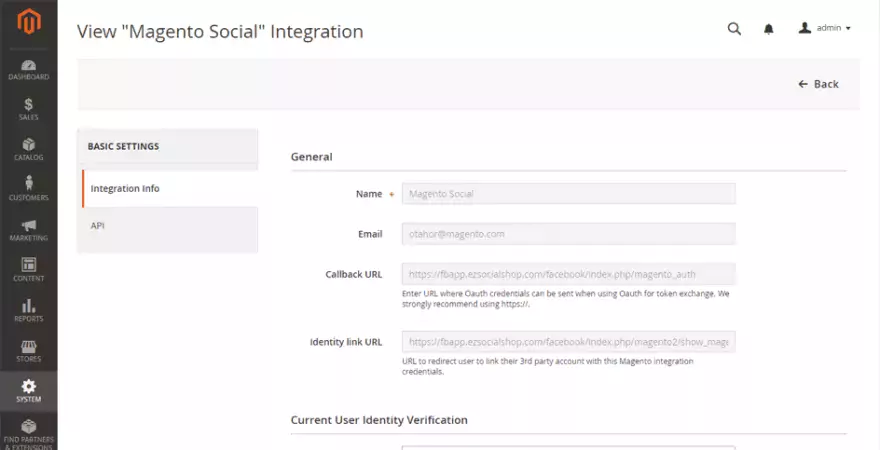The height and width of the screenshot is (450, 880).
Task: Click the Email input field
Action: coord(569,234)
